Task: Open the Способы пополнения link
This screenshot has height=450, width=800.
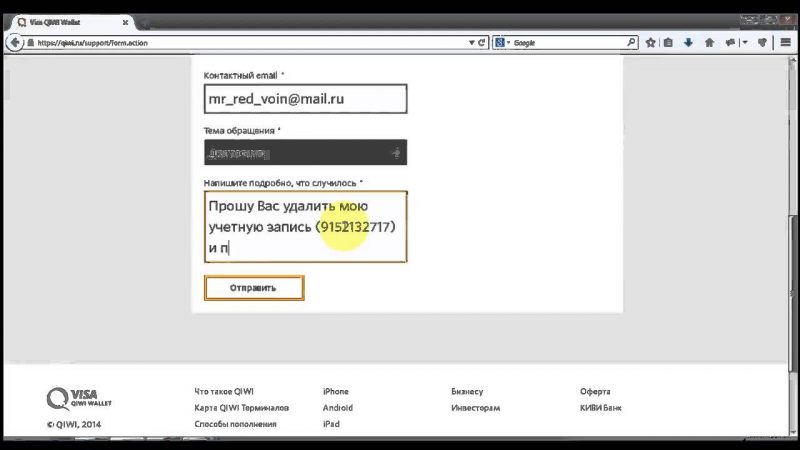Action: 236,424
